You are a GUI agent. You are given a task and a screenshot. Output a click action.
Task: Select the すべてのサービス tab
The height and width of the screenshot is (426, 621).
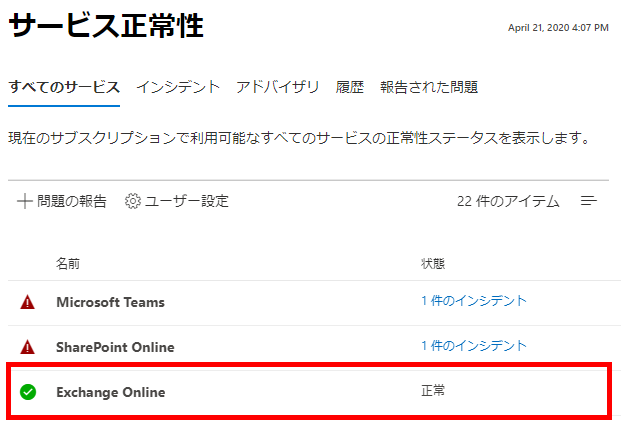(64, 87)
